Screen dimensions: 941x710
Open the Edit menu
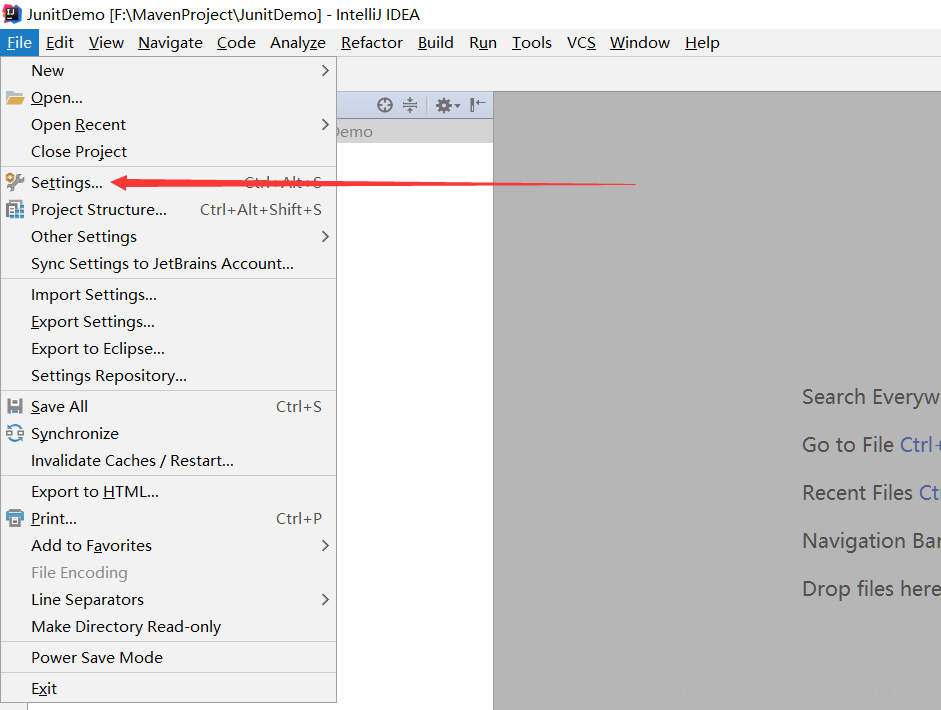tap(59, 43)
